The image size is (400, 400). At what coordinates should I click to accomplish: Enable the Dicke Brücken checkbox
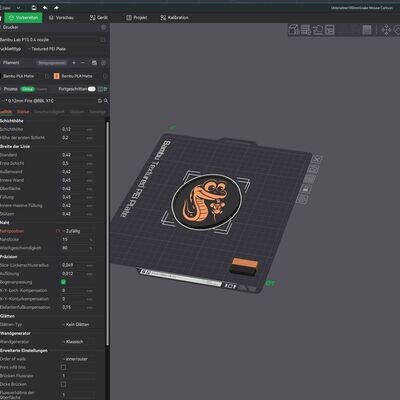tap(63, 384)
